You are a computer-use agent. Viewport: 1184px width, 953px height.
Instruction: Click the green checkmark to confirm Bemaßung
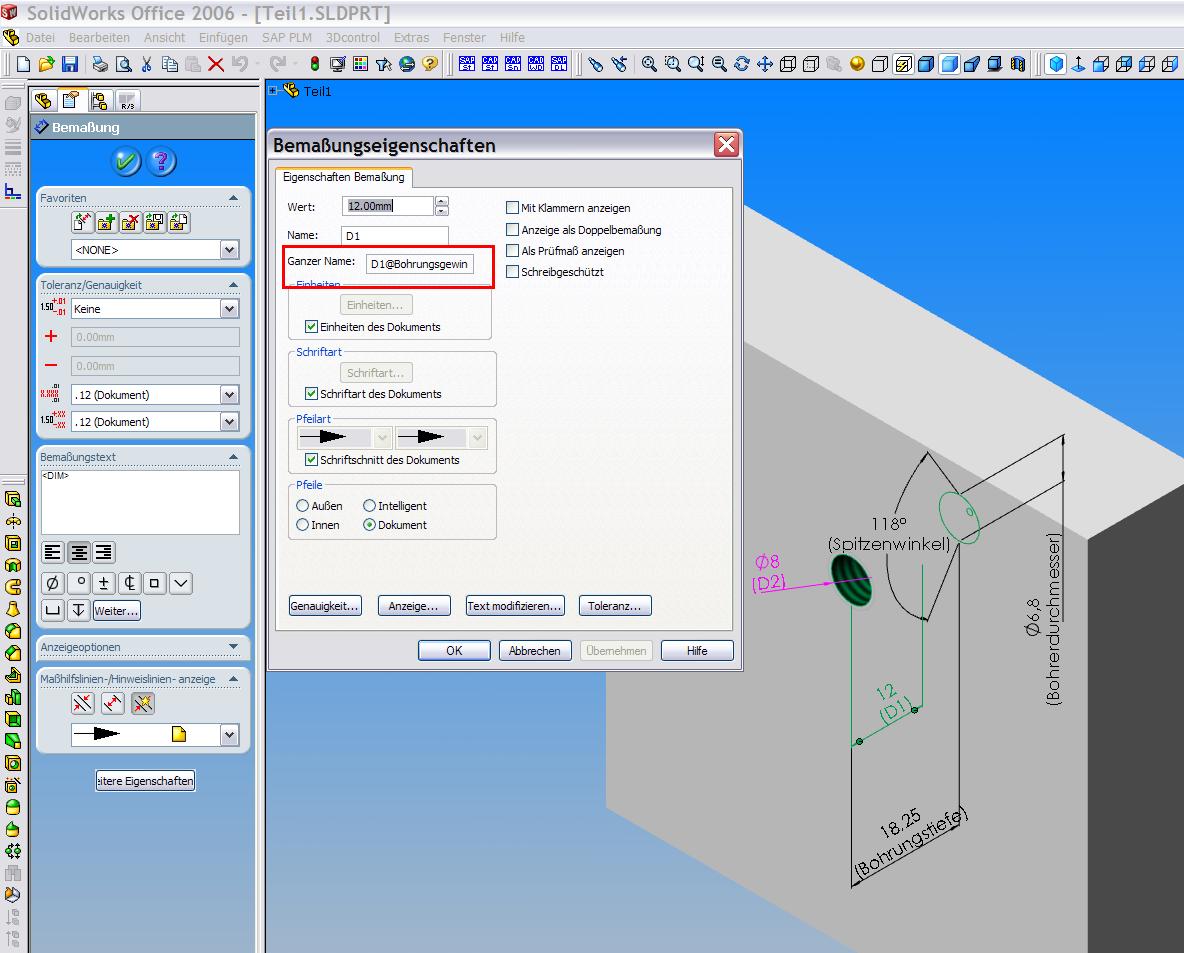(126, 161)
